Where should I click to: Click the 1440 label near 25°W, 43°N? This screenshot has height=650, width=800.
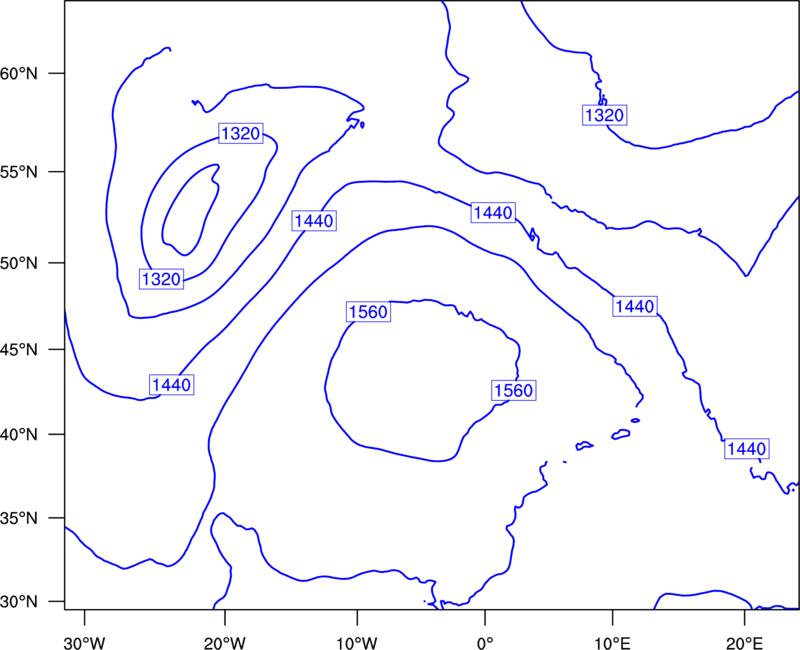point(172,385)
